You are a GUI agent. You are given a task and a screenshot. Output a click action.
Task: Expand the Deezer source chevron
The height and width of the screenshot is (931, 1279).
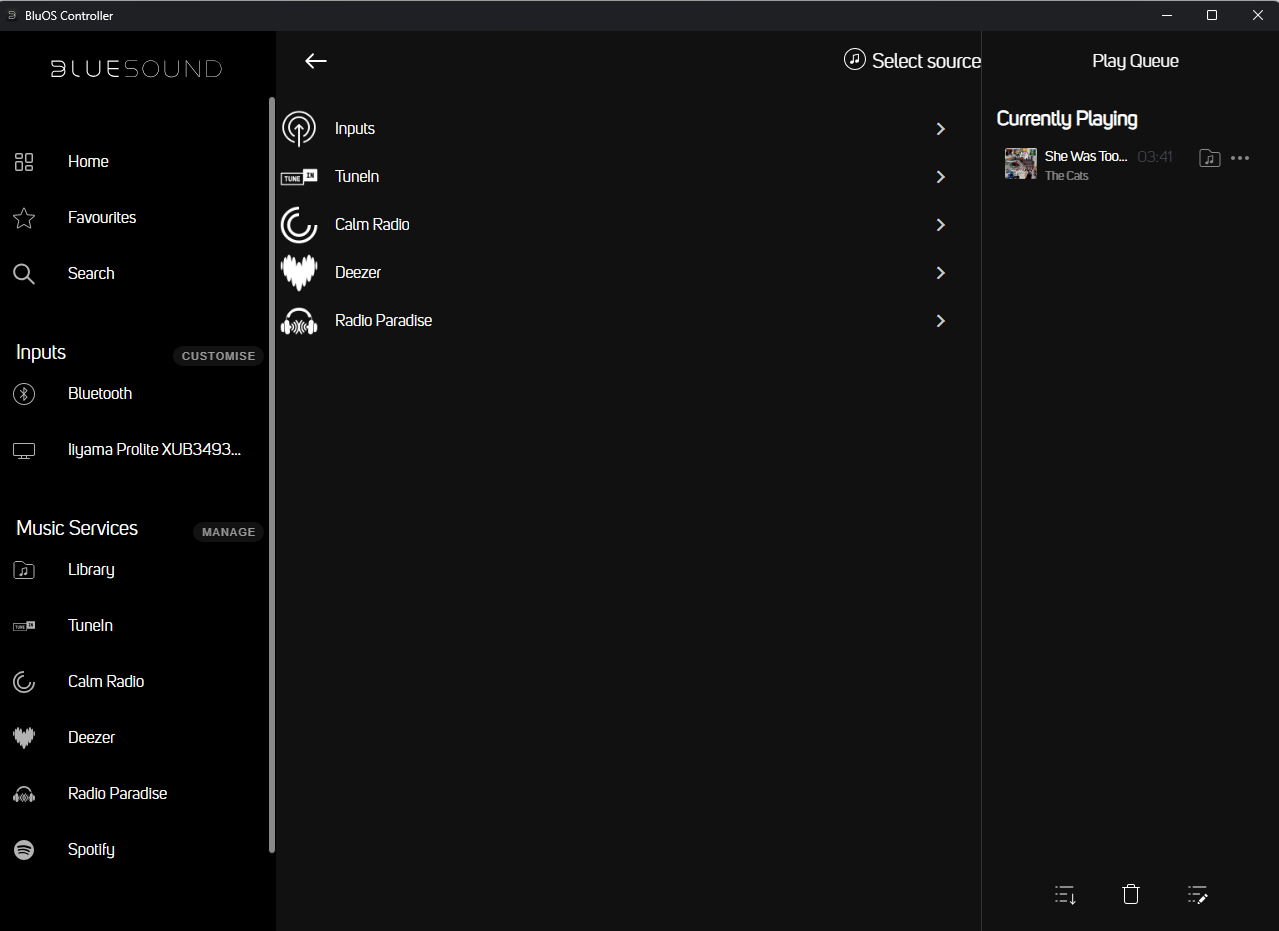pyautogui.click(x=940, y=273)
